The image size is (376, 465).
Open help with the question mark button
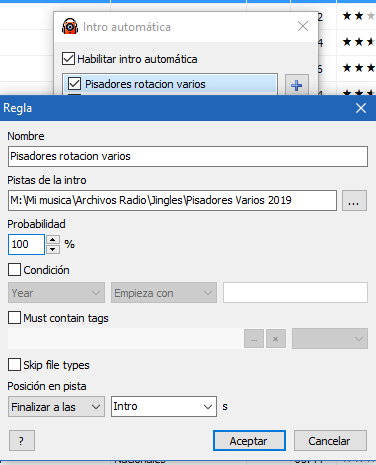tap(22, 441)
